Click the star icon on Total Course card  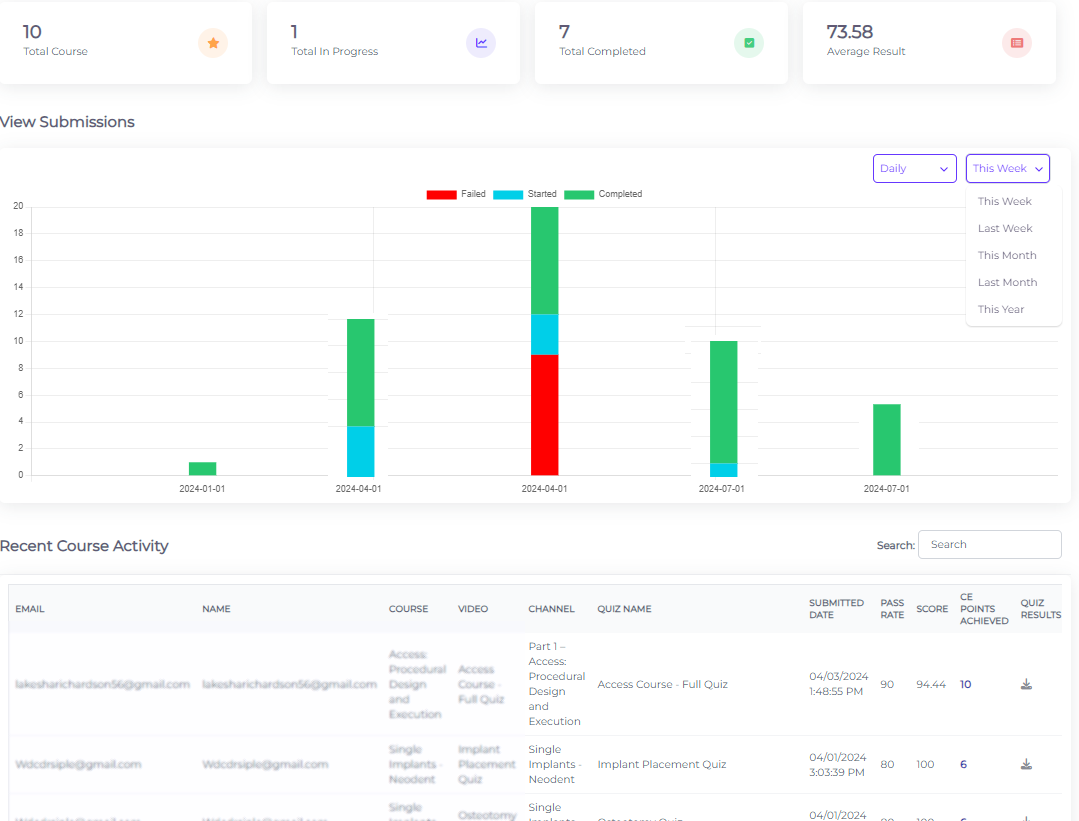213,43
